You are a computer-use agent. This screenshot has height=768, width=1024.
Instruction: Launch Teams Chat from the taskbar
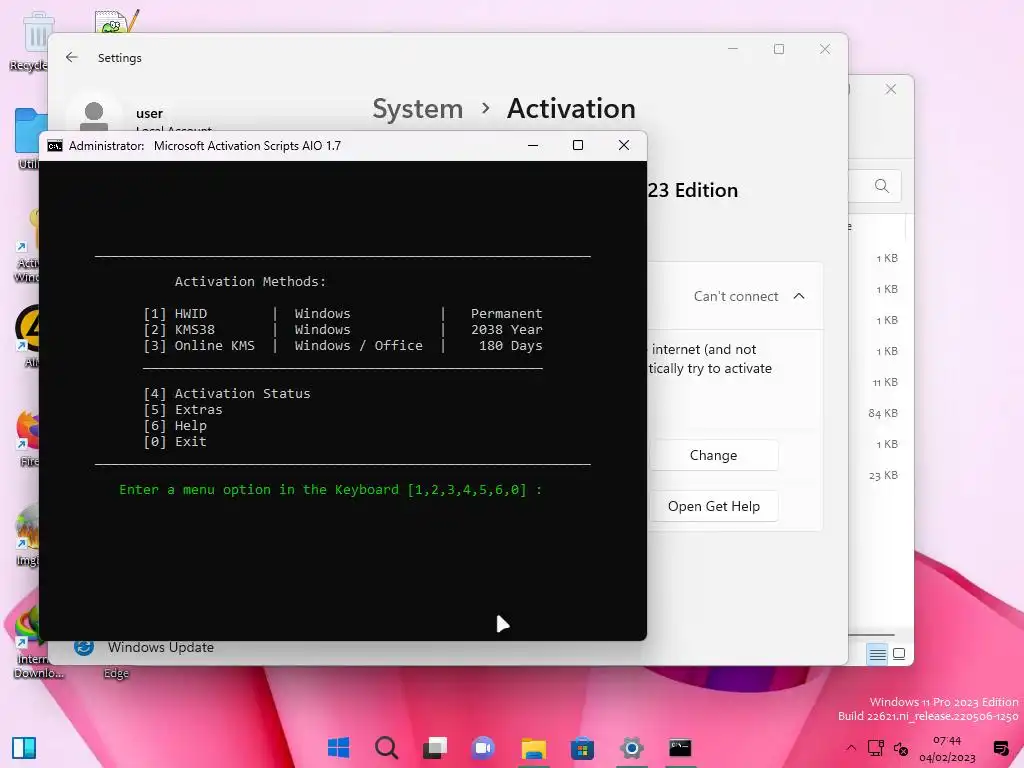[x=484, y=748]
